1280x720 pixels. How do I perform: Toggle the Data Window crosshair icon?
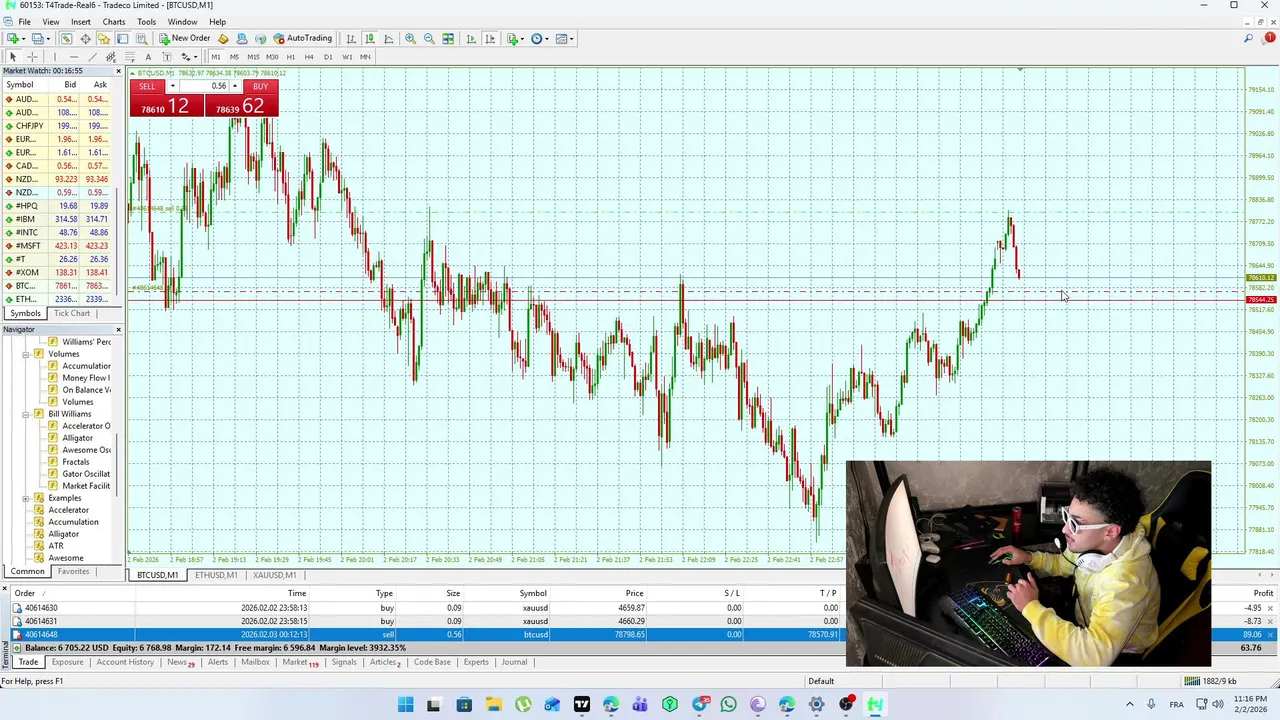pos(85,38)
